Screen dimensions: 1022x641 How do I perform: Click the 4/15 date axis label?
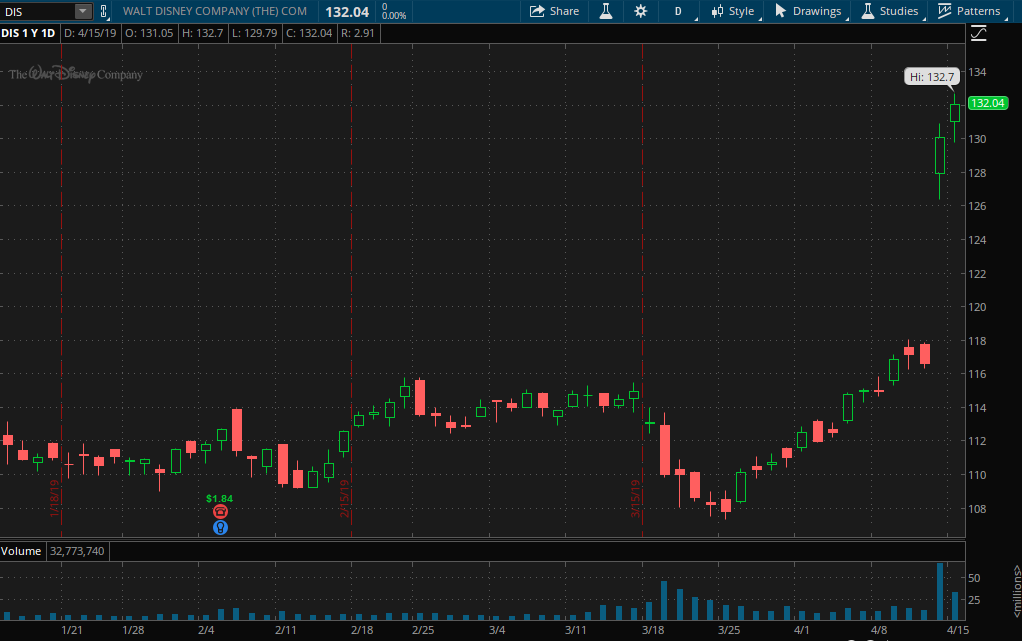pyautogui.click(x=957, y=630)
